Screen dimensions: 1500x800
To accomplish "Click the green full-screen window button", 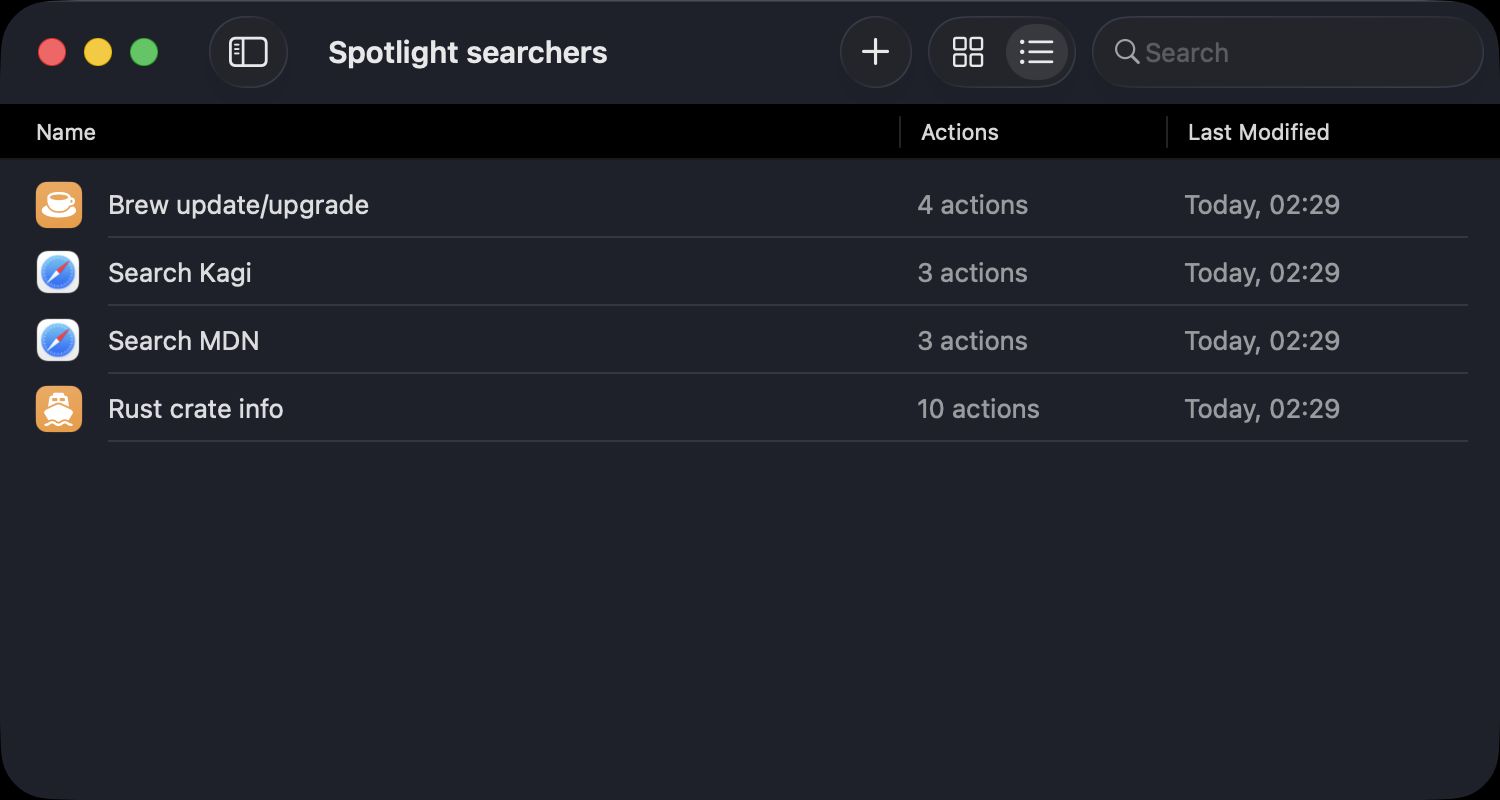I will click(x=144, y=52).
